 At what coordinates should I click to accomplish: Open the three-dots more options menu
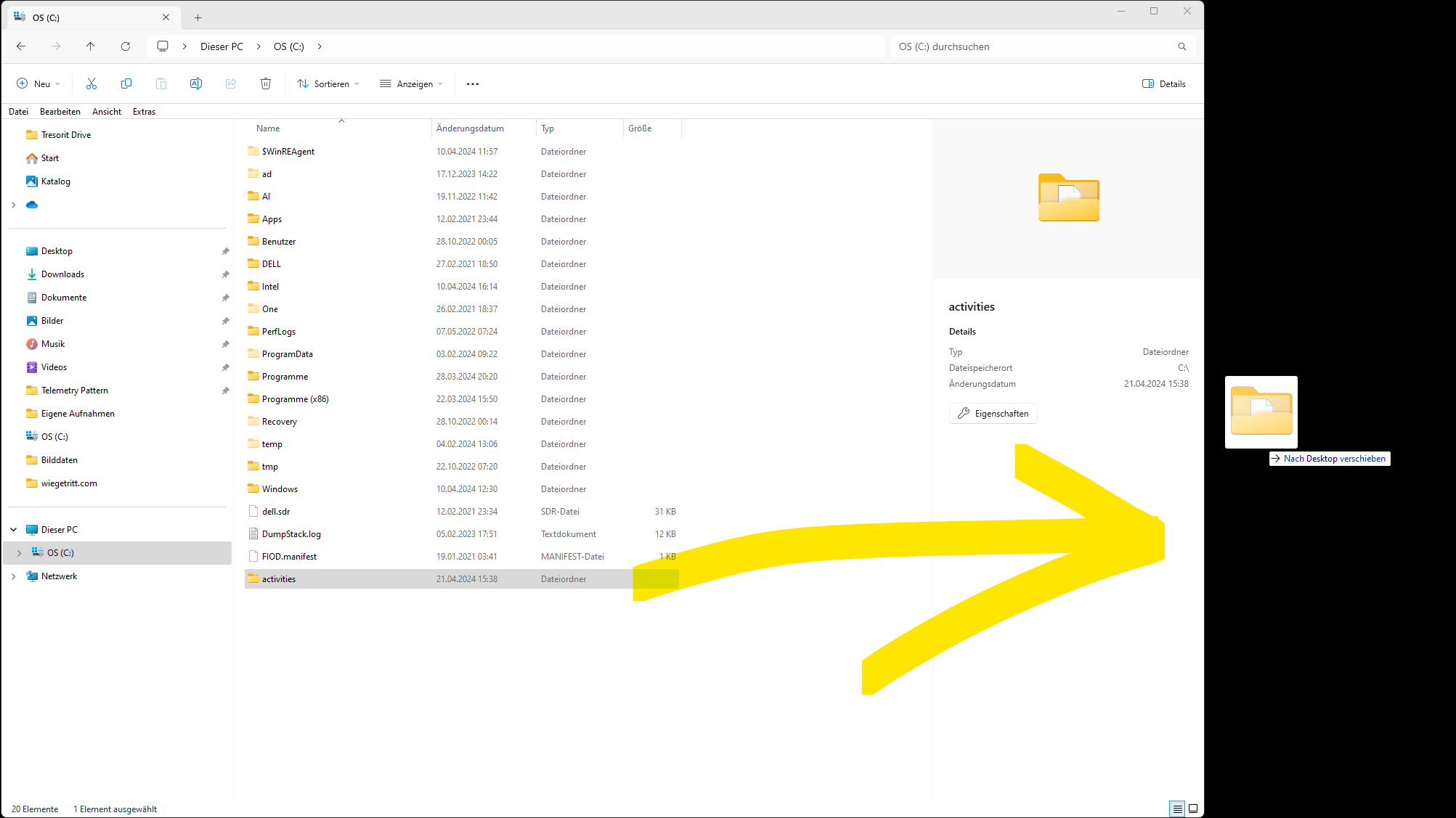tap(473, 83)
